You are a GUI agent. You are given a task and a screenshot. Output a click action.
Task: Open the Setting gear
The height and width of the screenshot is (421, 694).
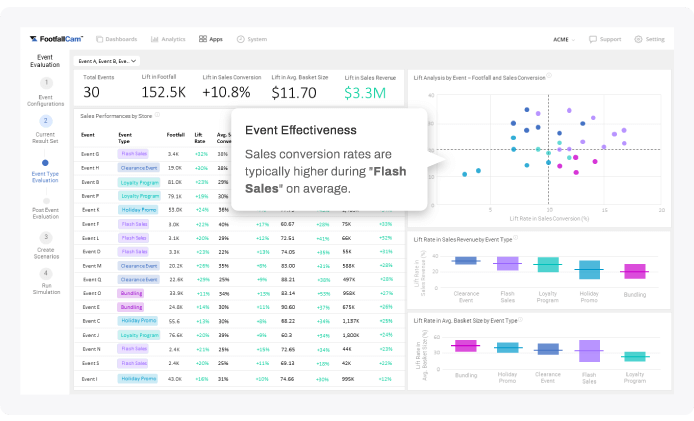[649, 39]
